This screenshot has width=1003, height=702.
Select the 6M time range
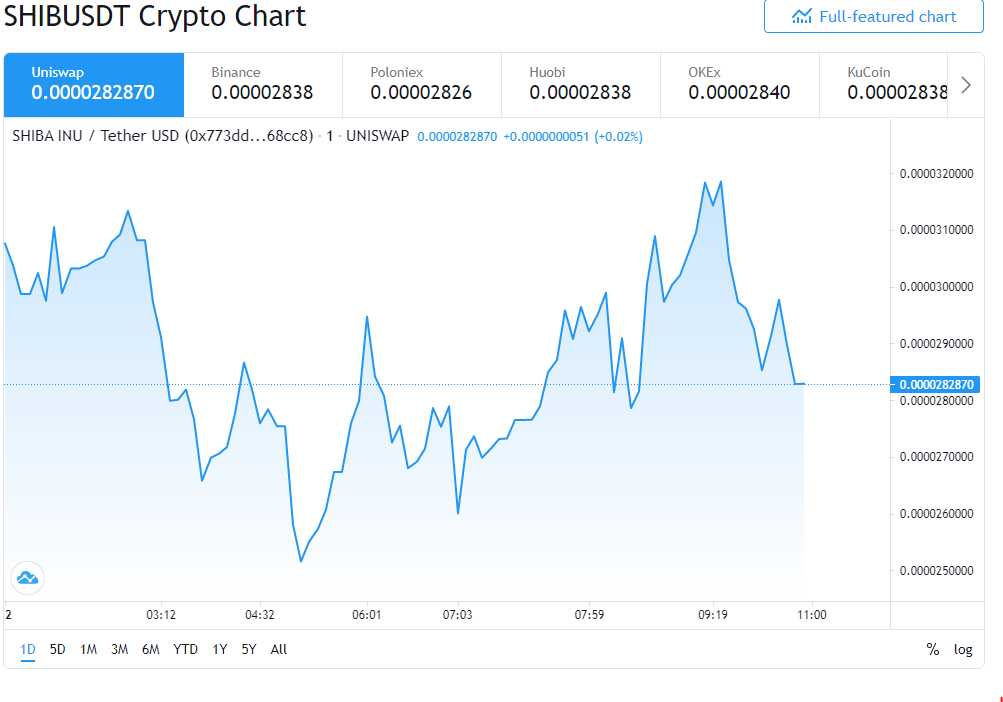(x=150, y=650)
